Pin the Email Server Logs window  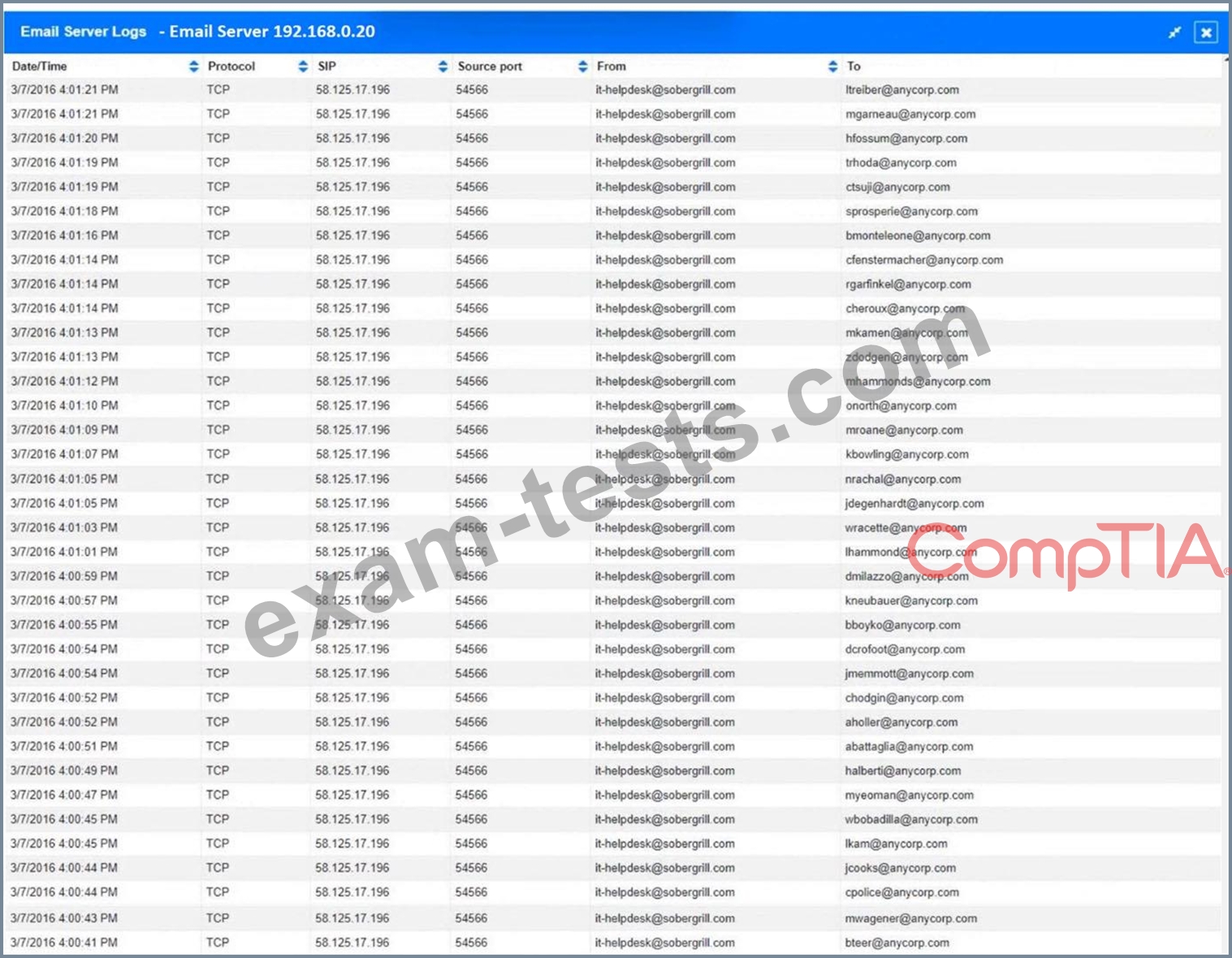click(1174, 33)
